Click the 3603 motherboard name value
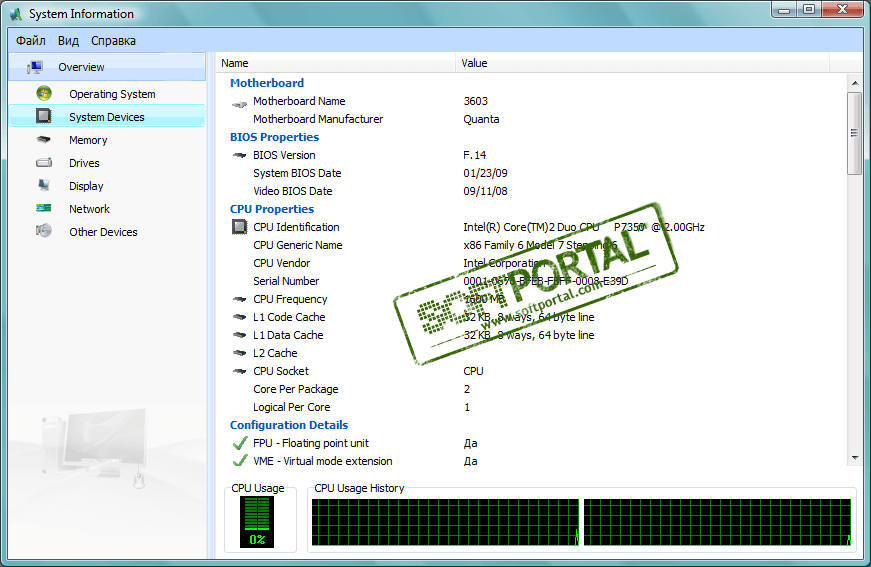The height and width of the screenshot is (567, 871). (475, 101)
